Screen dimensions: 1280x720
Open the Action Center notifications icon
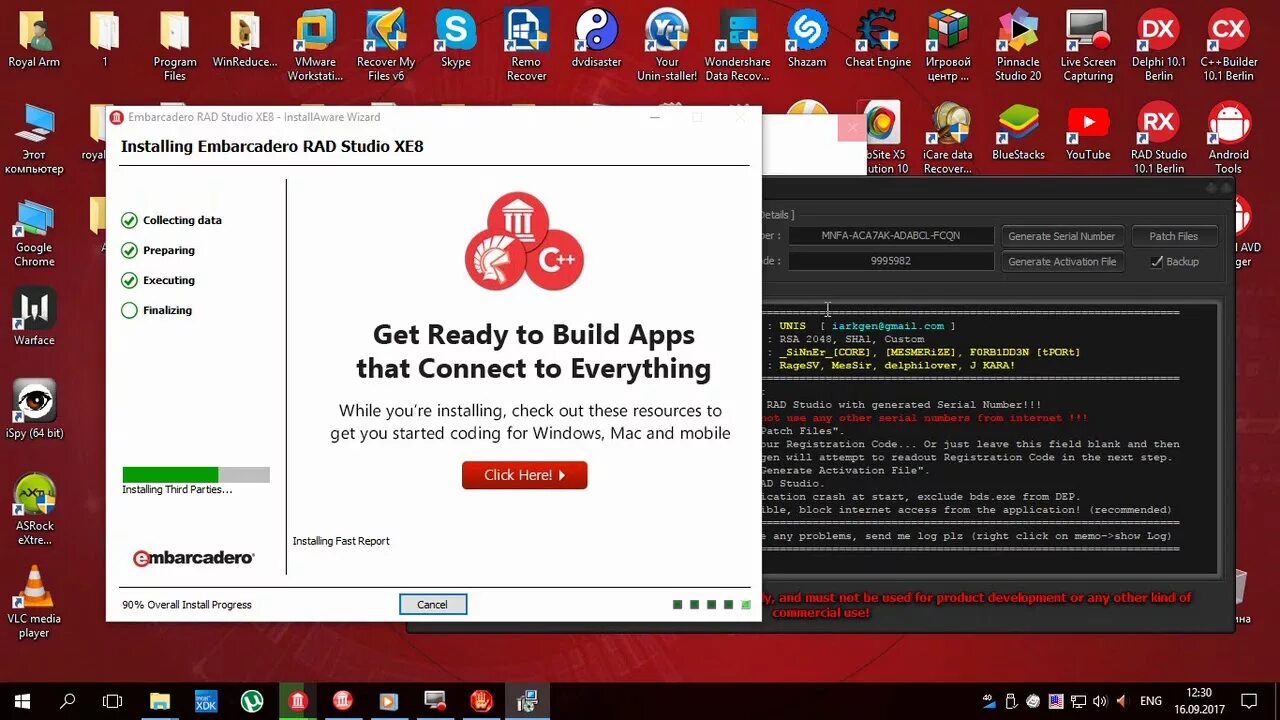pyautogui.click(x=1249, y=701)
